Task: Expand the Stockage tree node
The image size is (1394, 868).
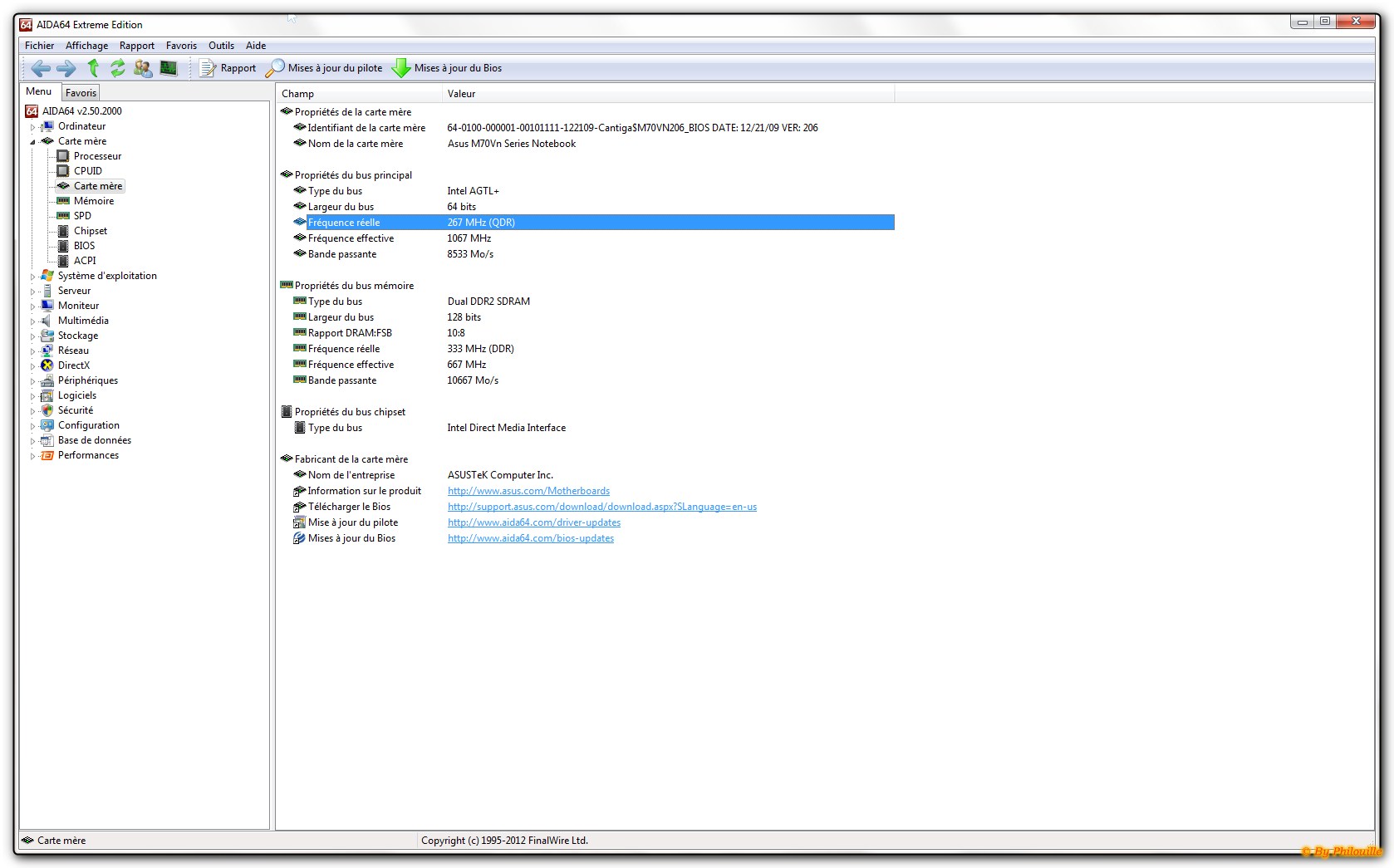Action: point(33,336)
